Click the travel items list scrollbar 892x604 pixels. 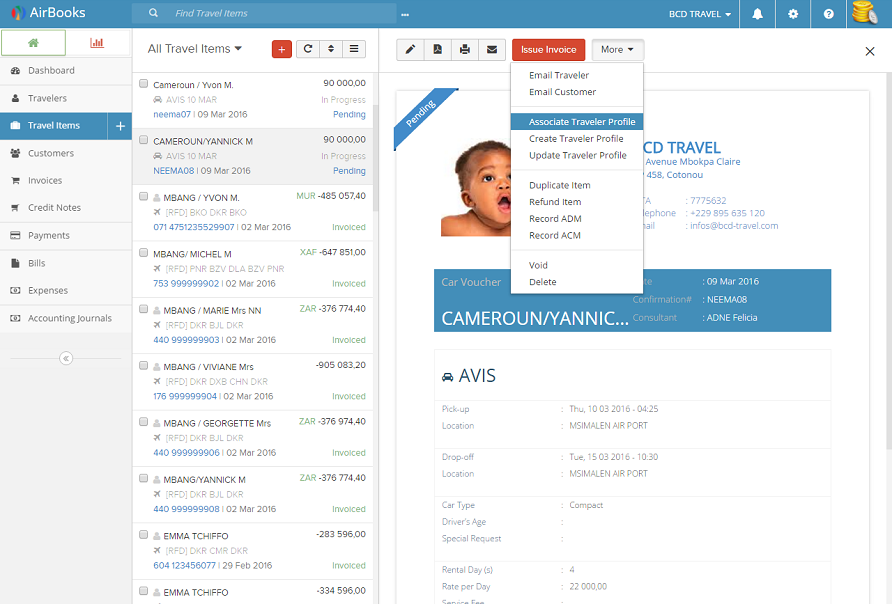[375, 158]
